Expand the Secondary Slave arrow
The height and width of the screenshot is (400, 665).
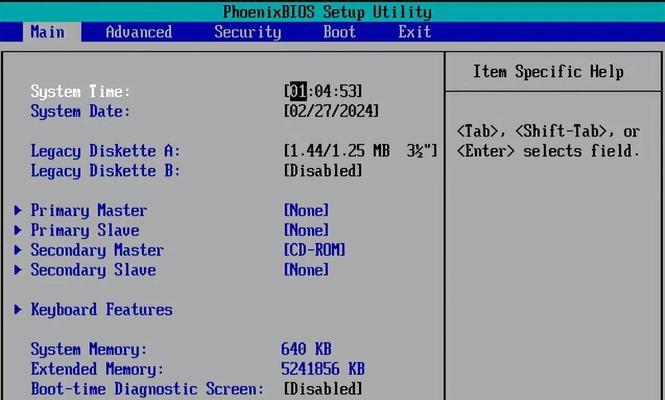18,270
